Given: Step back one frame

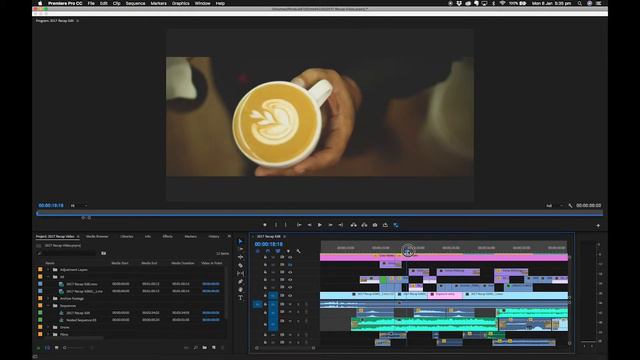Looking at the screenshot, I should pos(310,225).
